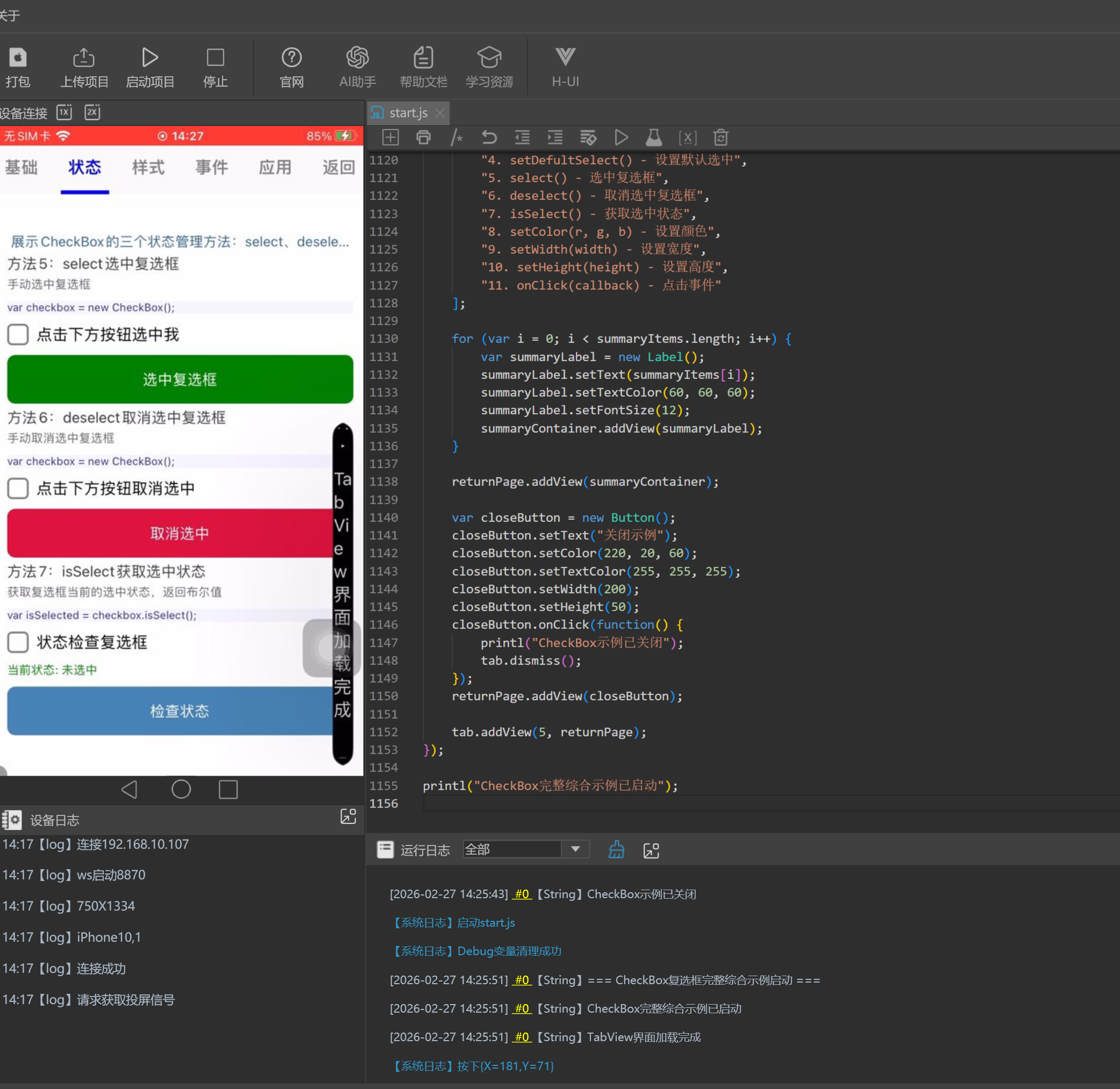Open the H-UI tool
Screen dimensions: 1120x1089
coord(565,58)
